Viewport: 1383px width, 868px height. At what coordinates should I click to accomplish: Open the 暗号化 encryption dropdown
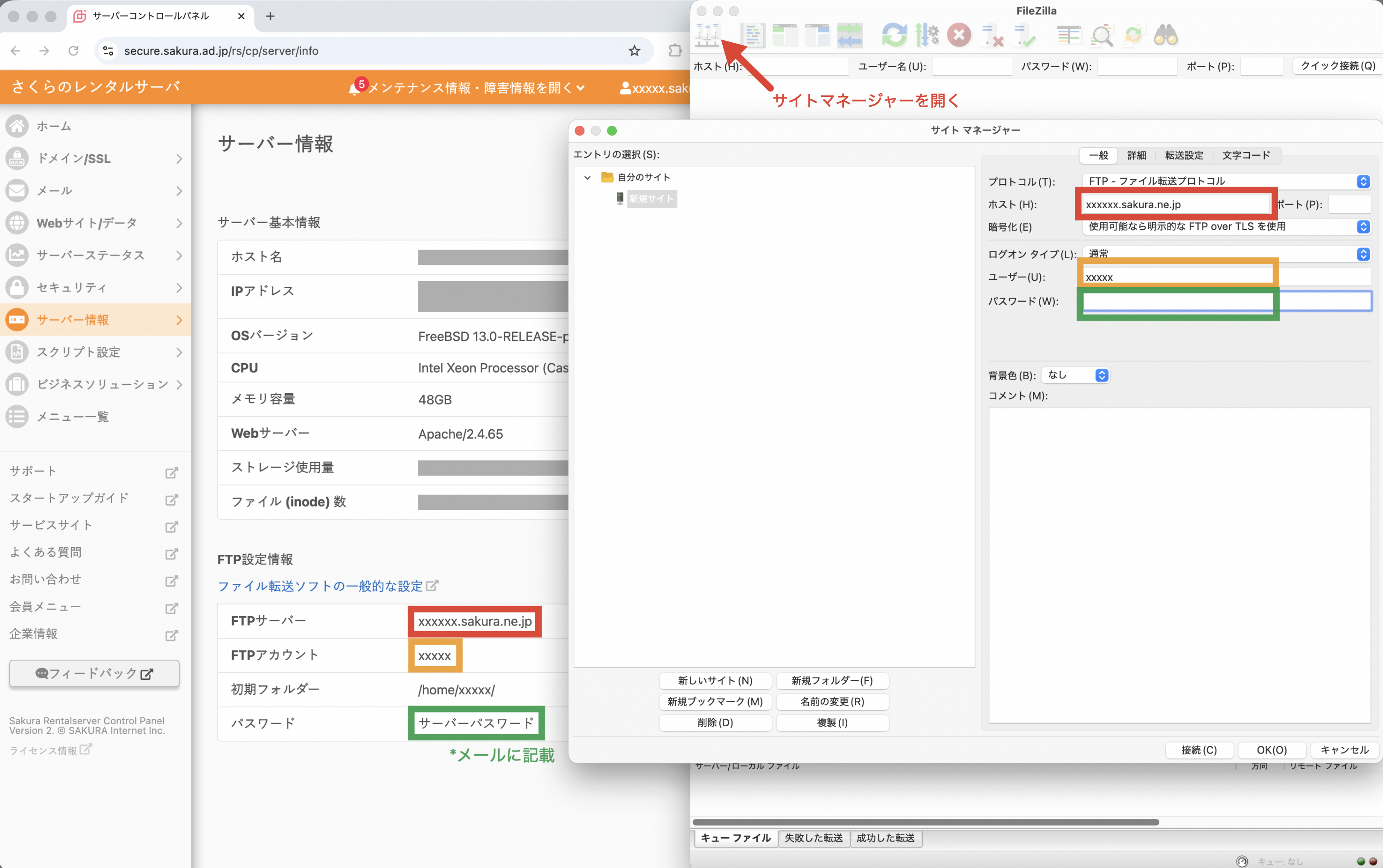click(x=1225, y=227)
